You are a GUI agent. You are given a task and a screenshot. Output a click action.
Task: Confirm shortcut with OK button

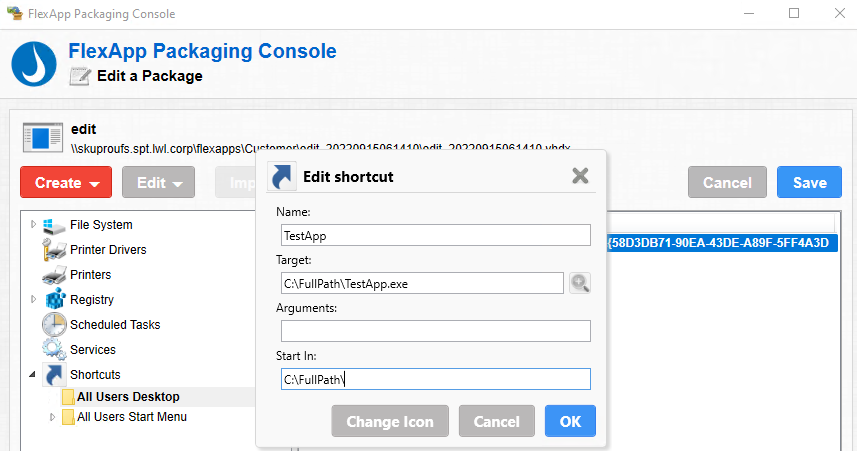pos(570,421)
